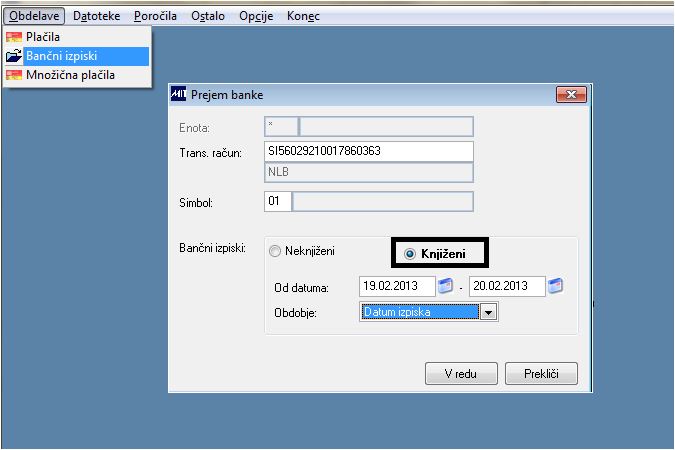675x450 pixels.
Task: Confirm with the V redu button
Action: click(x=461, y=373)
